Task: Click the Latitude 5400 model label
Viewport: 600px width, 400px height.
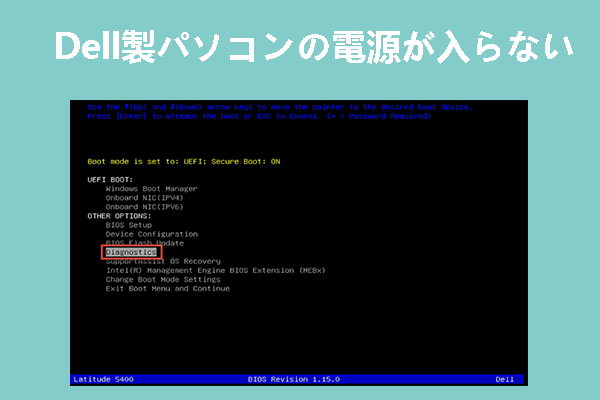Action: tap(103, 379)
